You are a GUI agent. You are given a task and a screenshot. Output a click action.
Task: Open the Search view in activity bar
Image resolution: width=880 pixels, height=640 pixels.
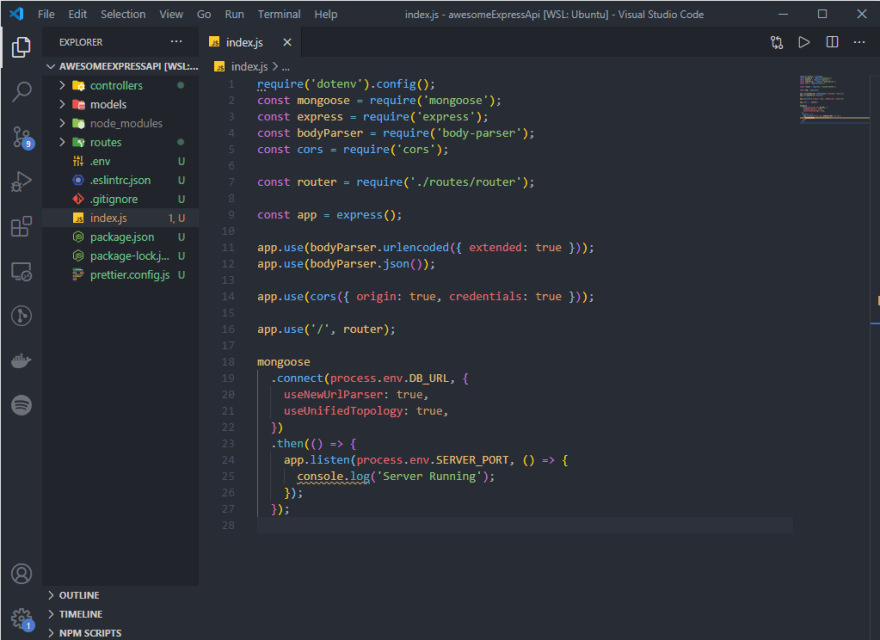point(21,92)
